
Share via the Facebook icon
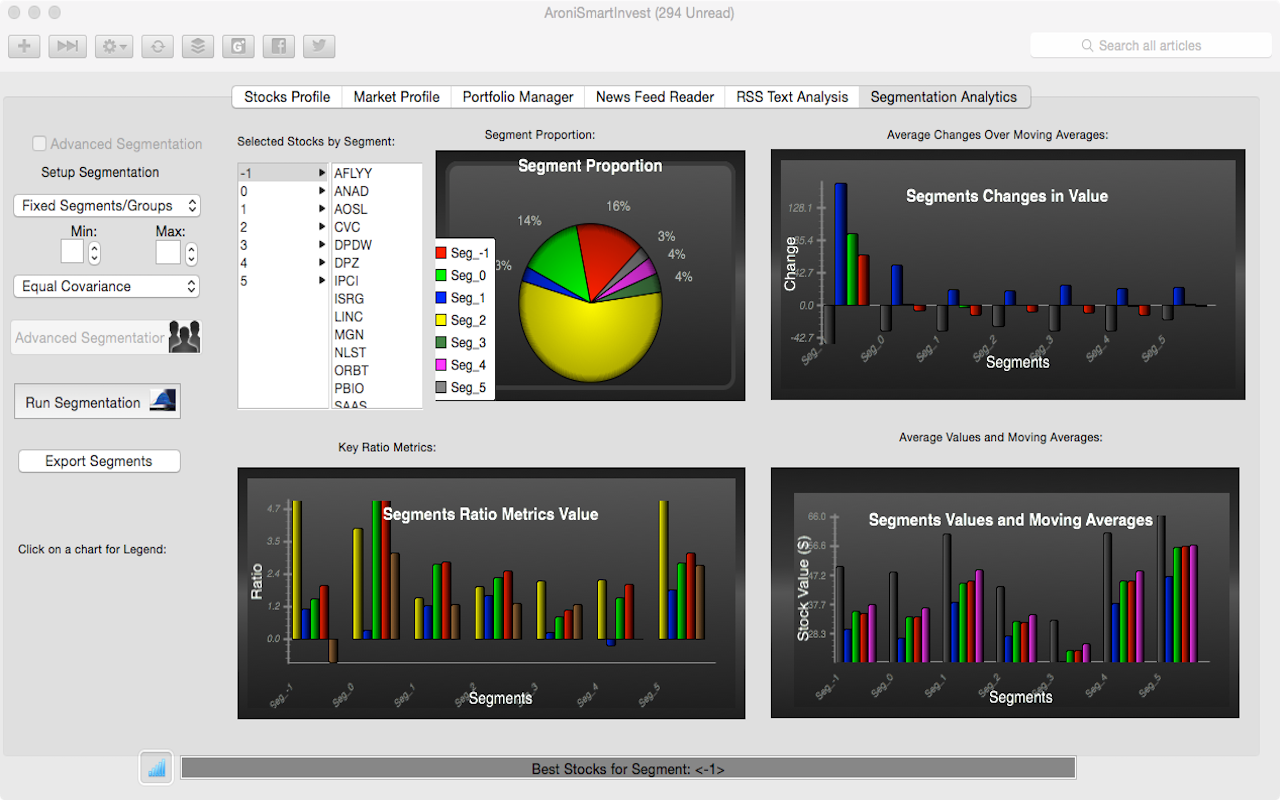[279, 46]
